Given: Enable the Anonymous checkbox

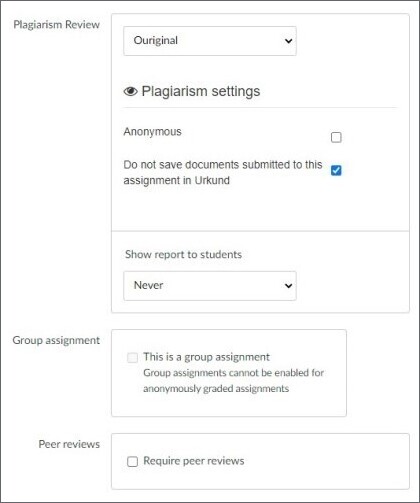Looking at the screenshot, I should [x=336, y=137].
